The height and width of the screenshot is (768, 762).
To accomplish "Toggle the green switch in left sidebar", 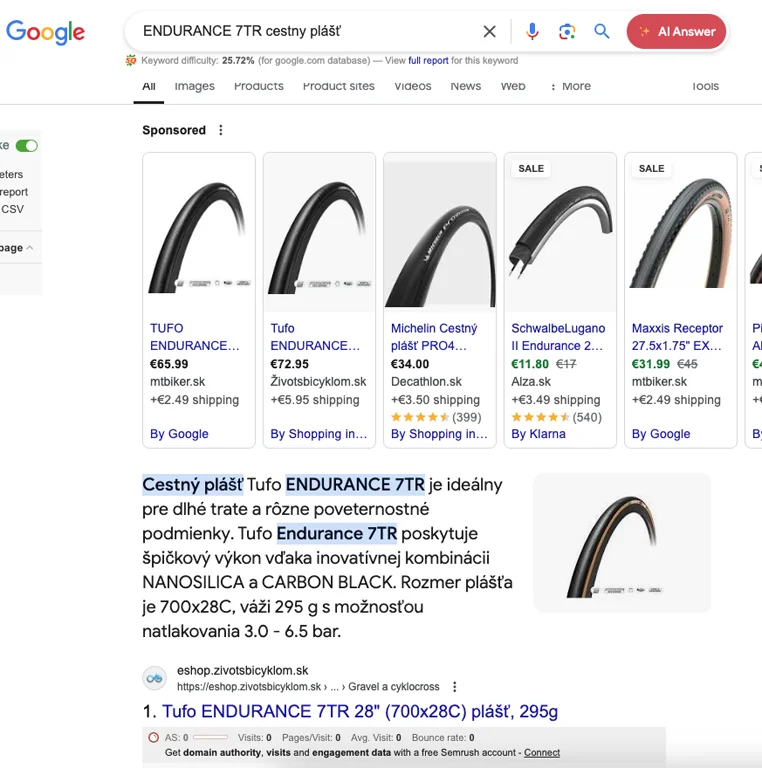I will point(27,146).
